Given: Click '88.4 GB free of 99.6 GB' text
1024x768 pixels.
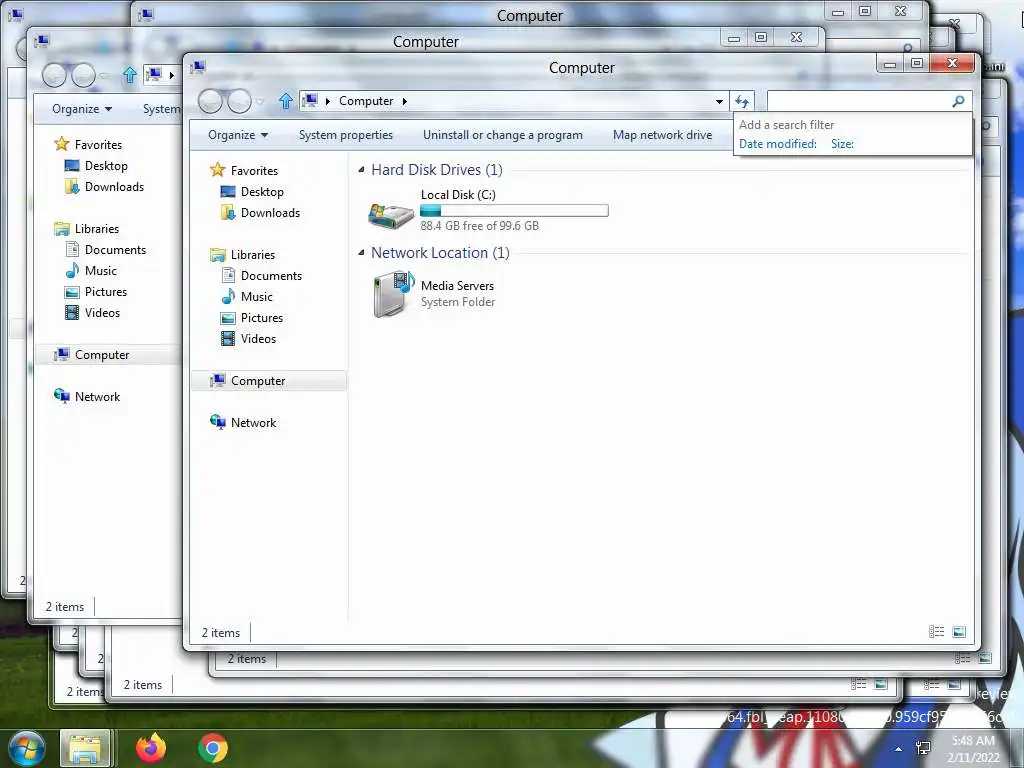Looking at the screenshot, I should pos(479,226).
